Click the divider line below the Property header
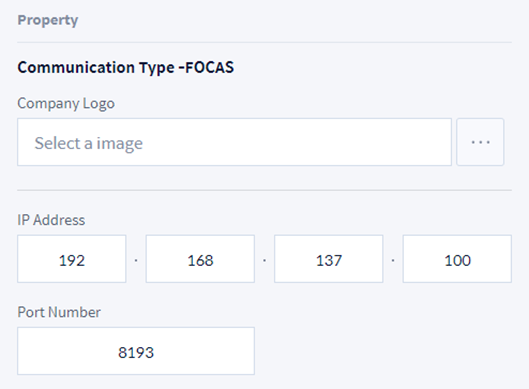 pos(264,43)
